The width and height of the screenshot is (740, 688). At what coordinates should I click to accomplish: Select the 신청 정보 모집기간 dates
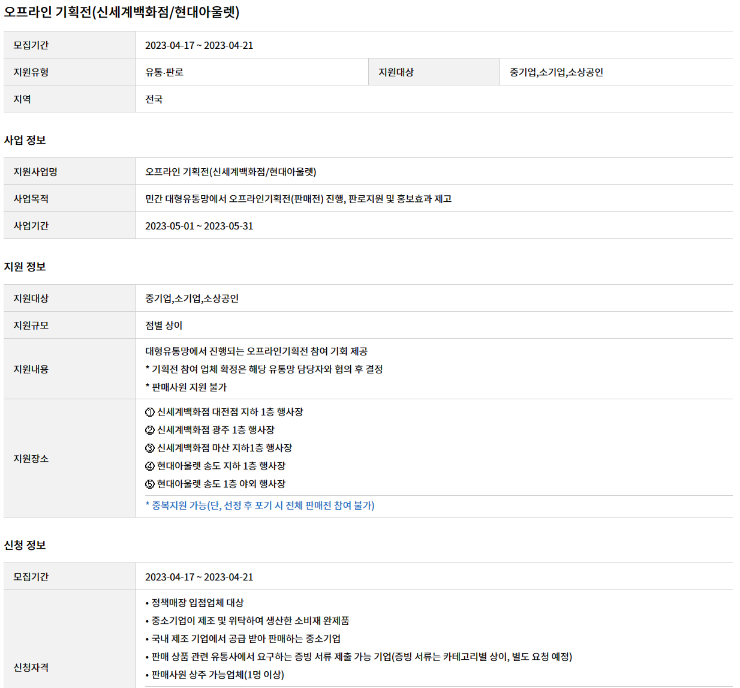[199, 577]
